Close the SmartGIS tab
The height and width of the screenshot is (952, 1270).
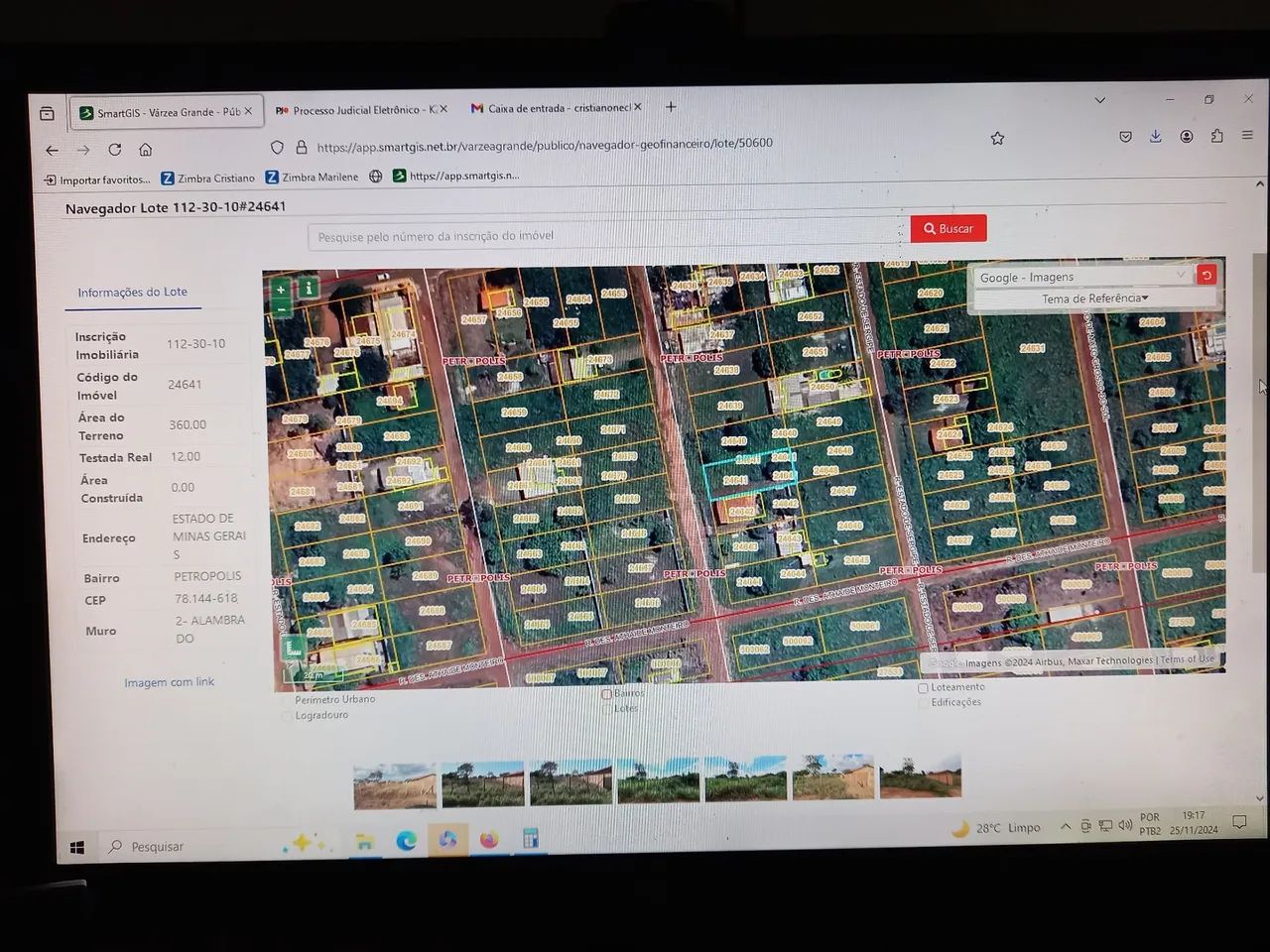pyautogui.click(x=248, y=111)
